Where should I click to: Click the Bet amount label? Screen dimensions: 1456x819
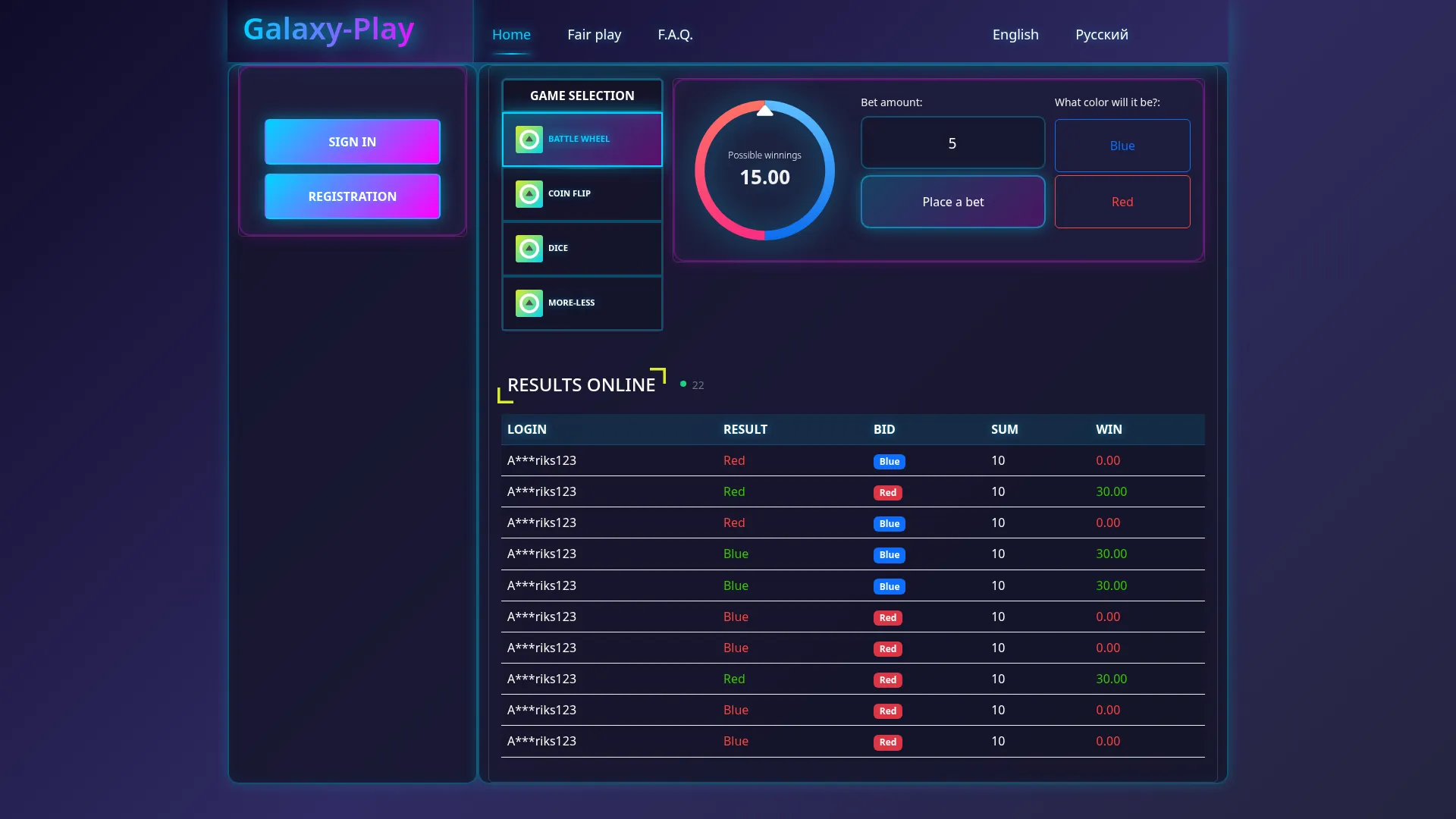pyautogui.click(x=892, y=102)
